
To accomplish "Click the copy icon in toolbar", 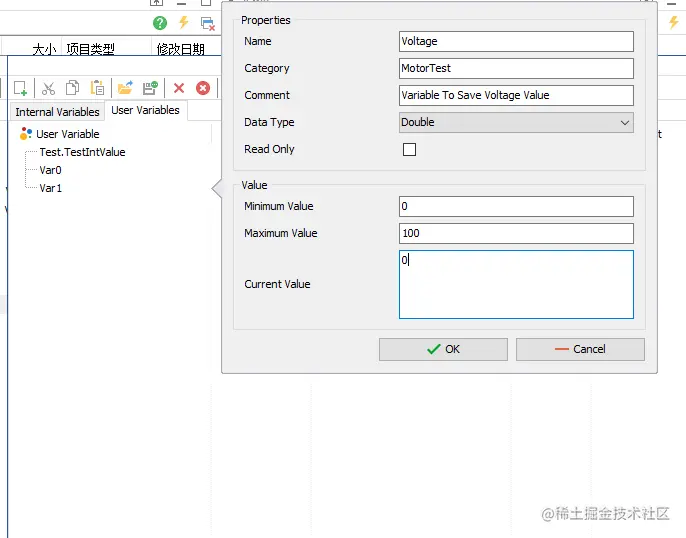I will click(73, 88).
